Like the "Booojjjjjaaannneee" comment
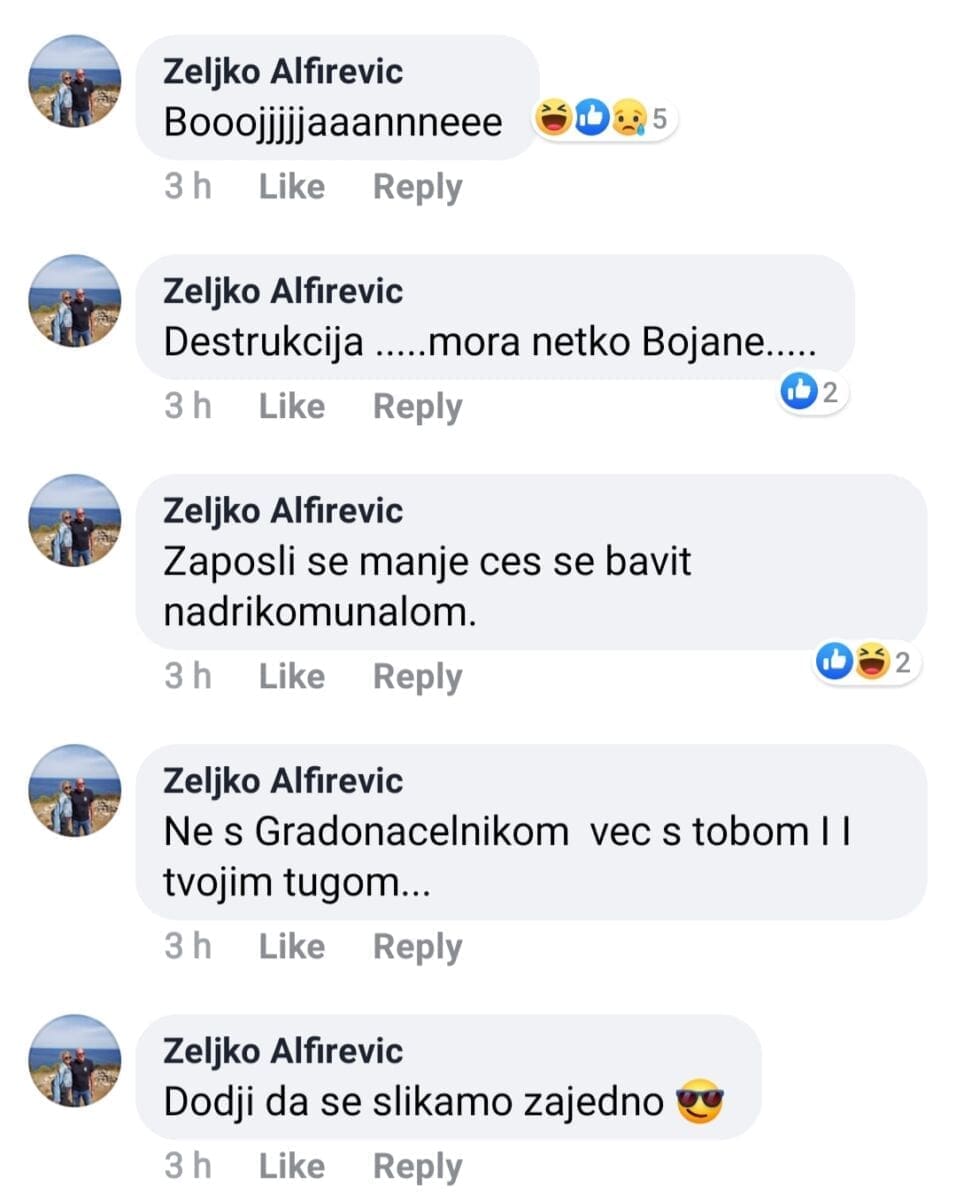 [291, 187]
